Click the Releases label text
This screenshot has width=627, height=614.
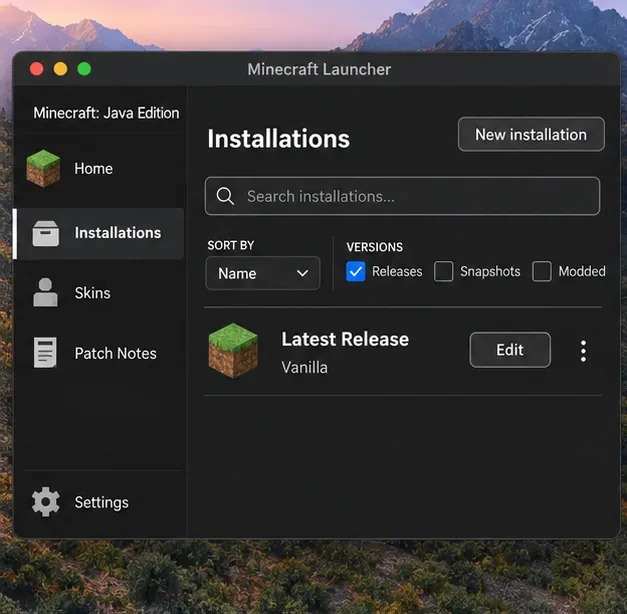click(x=397, y=272)
